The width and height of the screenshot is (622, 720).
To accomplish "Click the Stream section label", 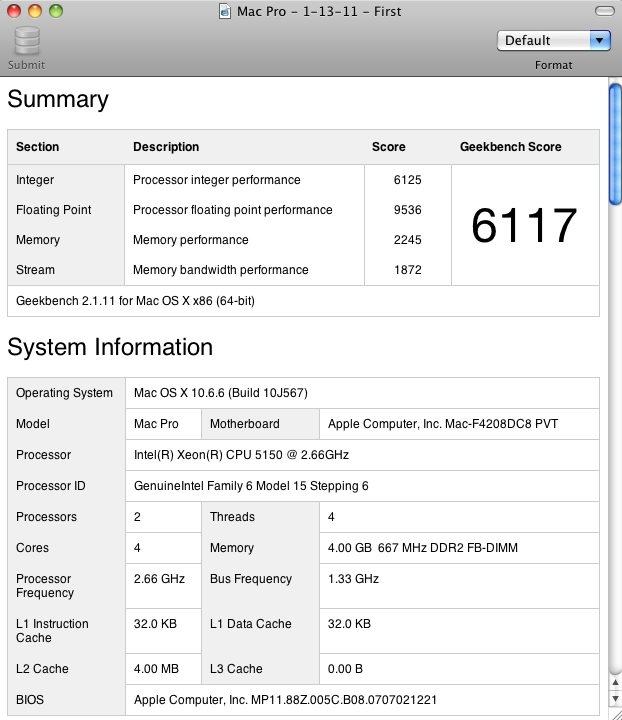I will 35,270.
